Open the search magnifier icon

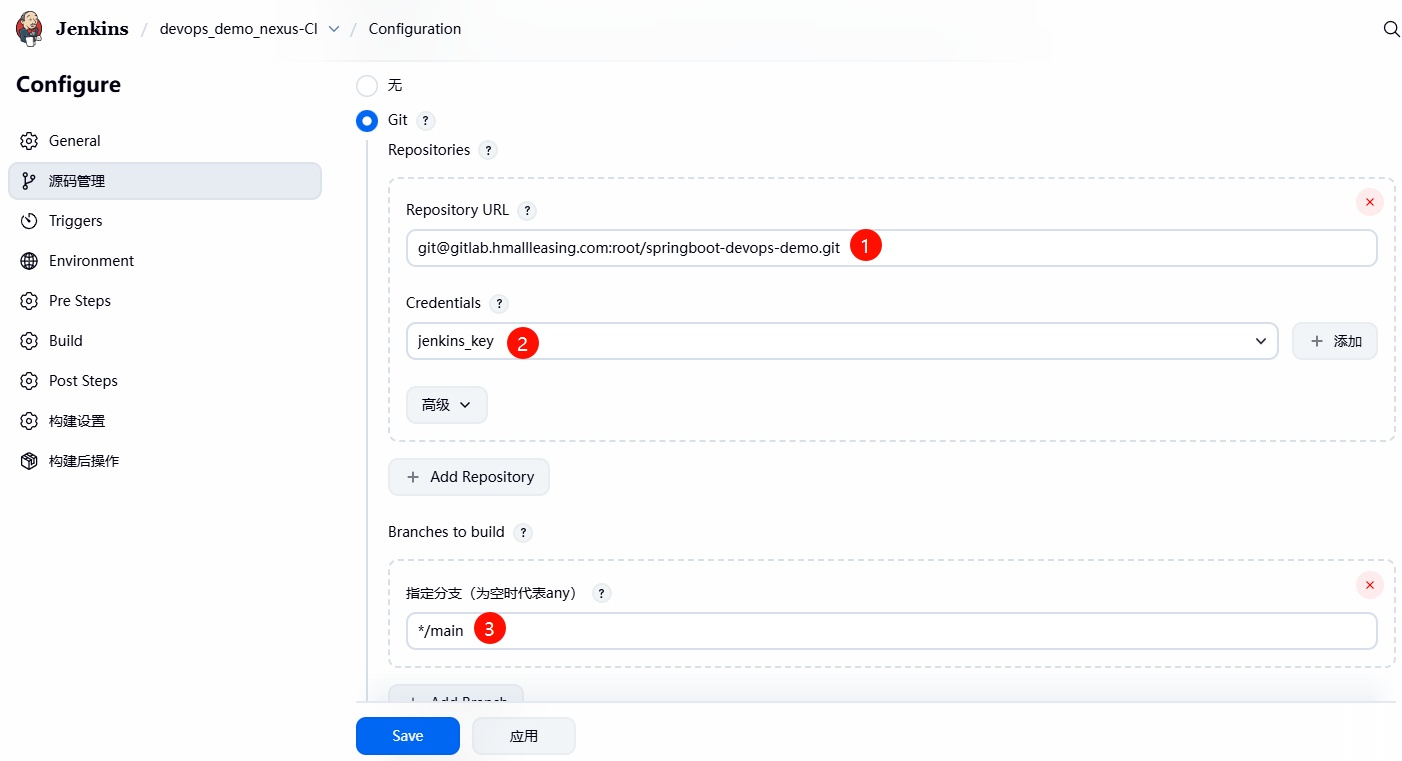click(1391, 29)
